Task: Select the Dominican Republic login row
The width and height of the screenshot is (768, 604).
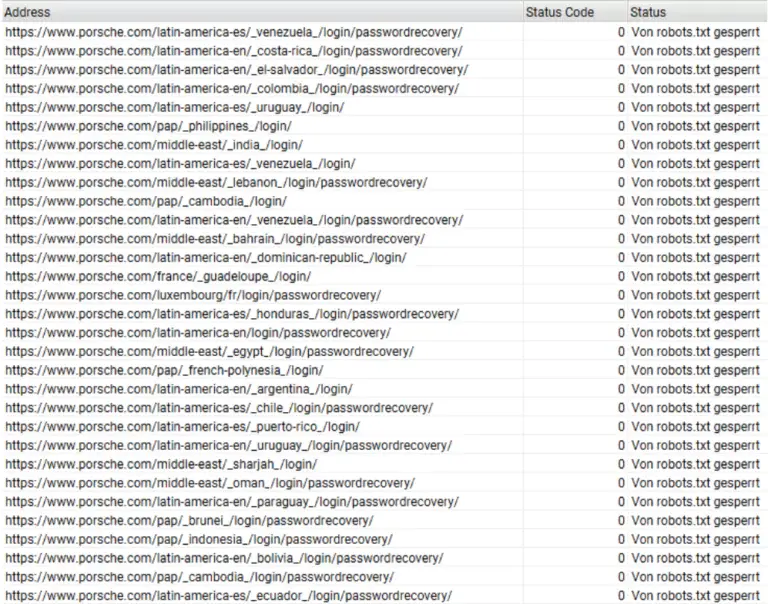Action: 205,257
